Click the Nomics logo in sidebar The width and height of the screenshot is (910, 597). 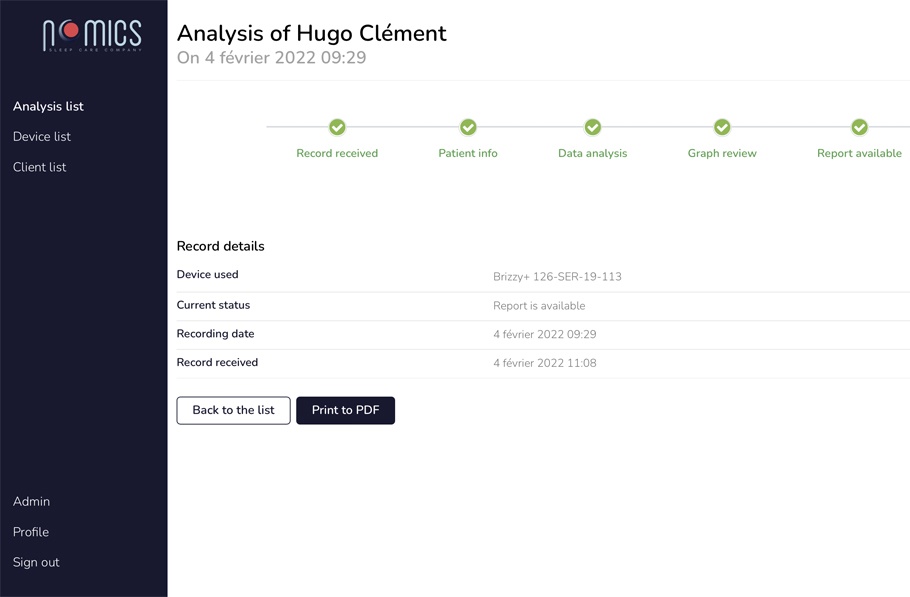(x=92, y=35)
